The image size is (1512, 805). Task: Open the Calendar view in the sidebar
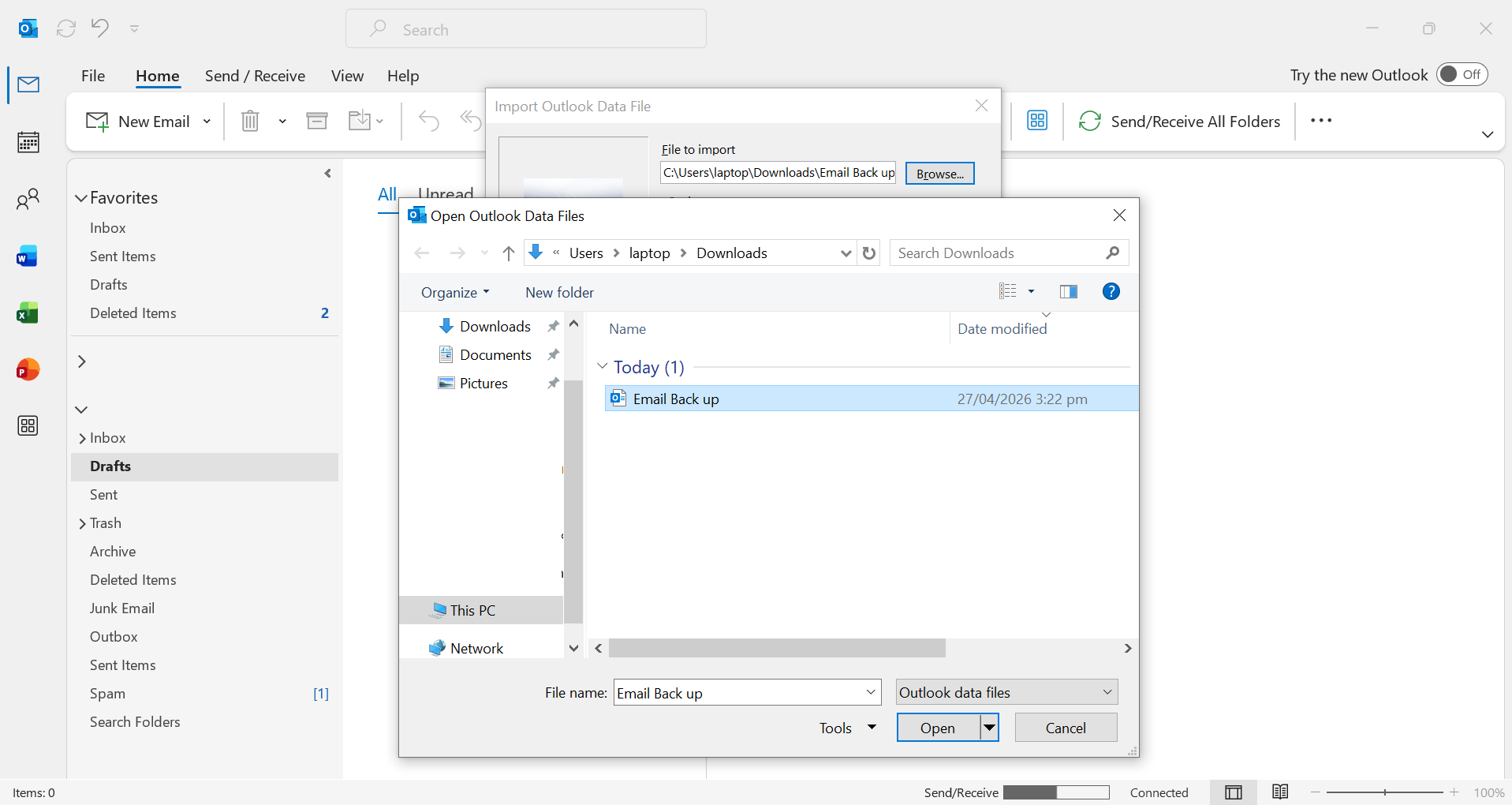click(28, 142)
